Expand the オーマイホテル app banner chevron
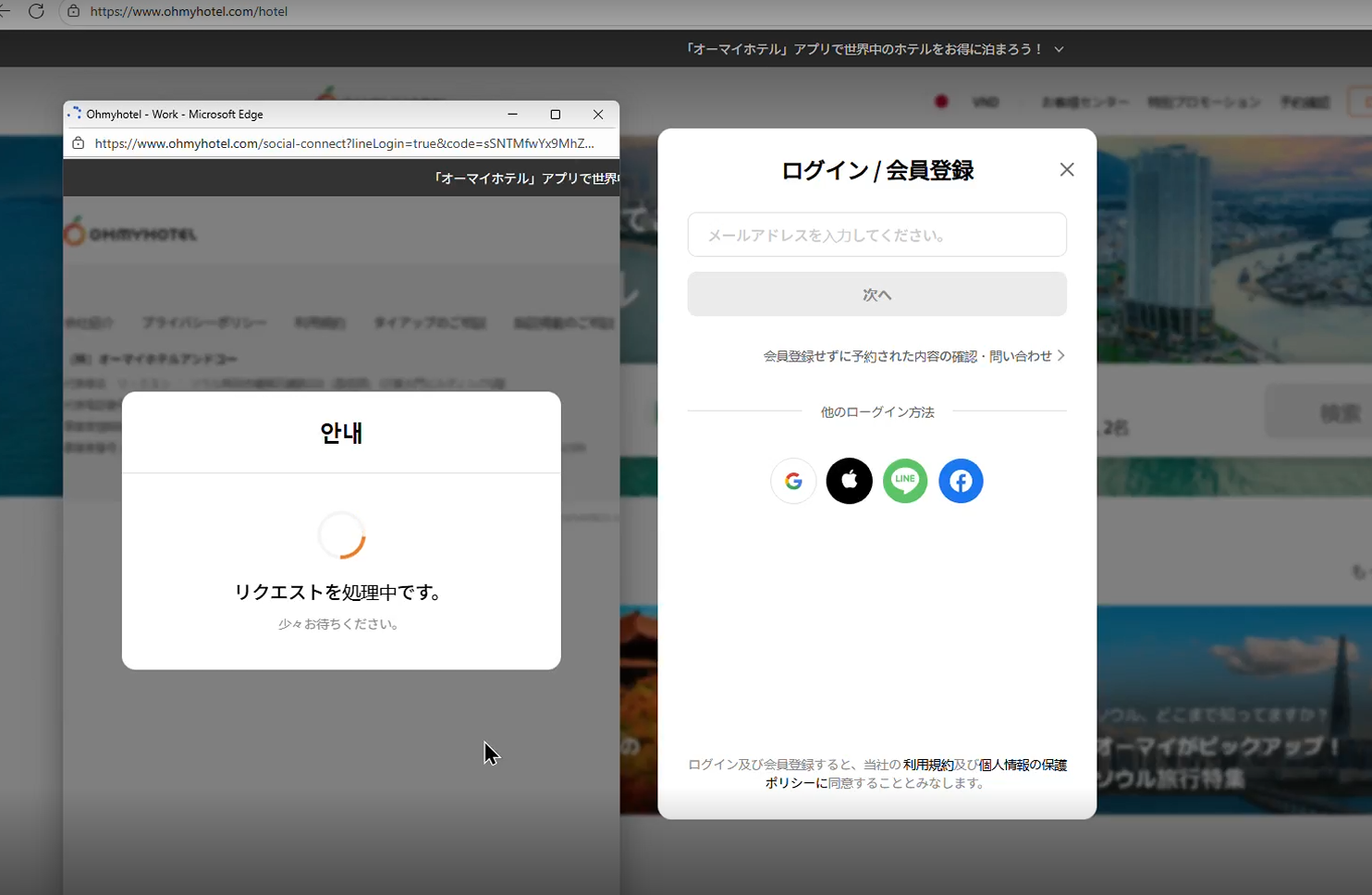The width and height of the screenshot is (1372, 895). (x=1060, y=49)
